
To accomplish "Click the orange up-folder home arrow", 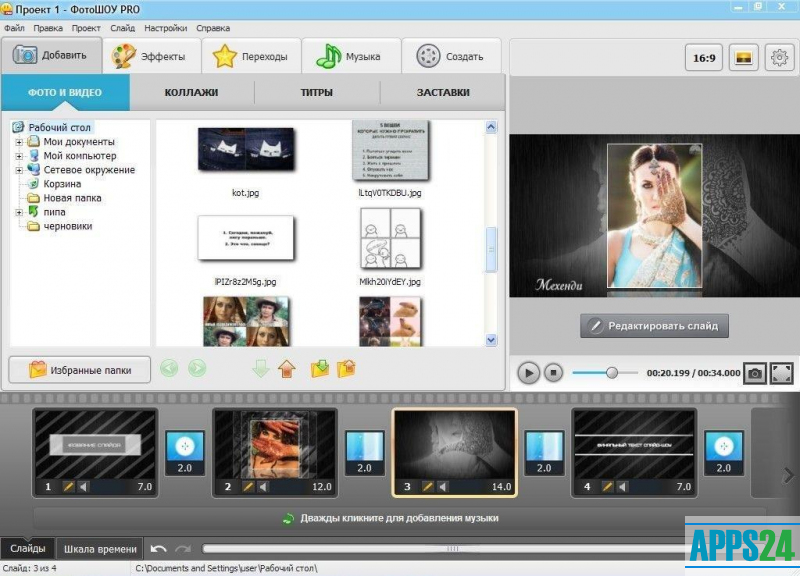I will pos(287,369).
